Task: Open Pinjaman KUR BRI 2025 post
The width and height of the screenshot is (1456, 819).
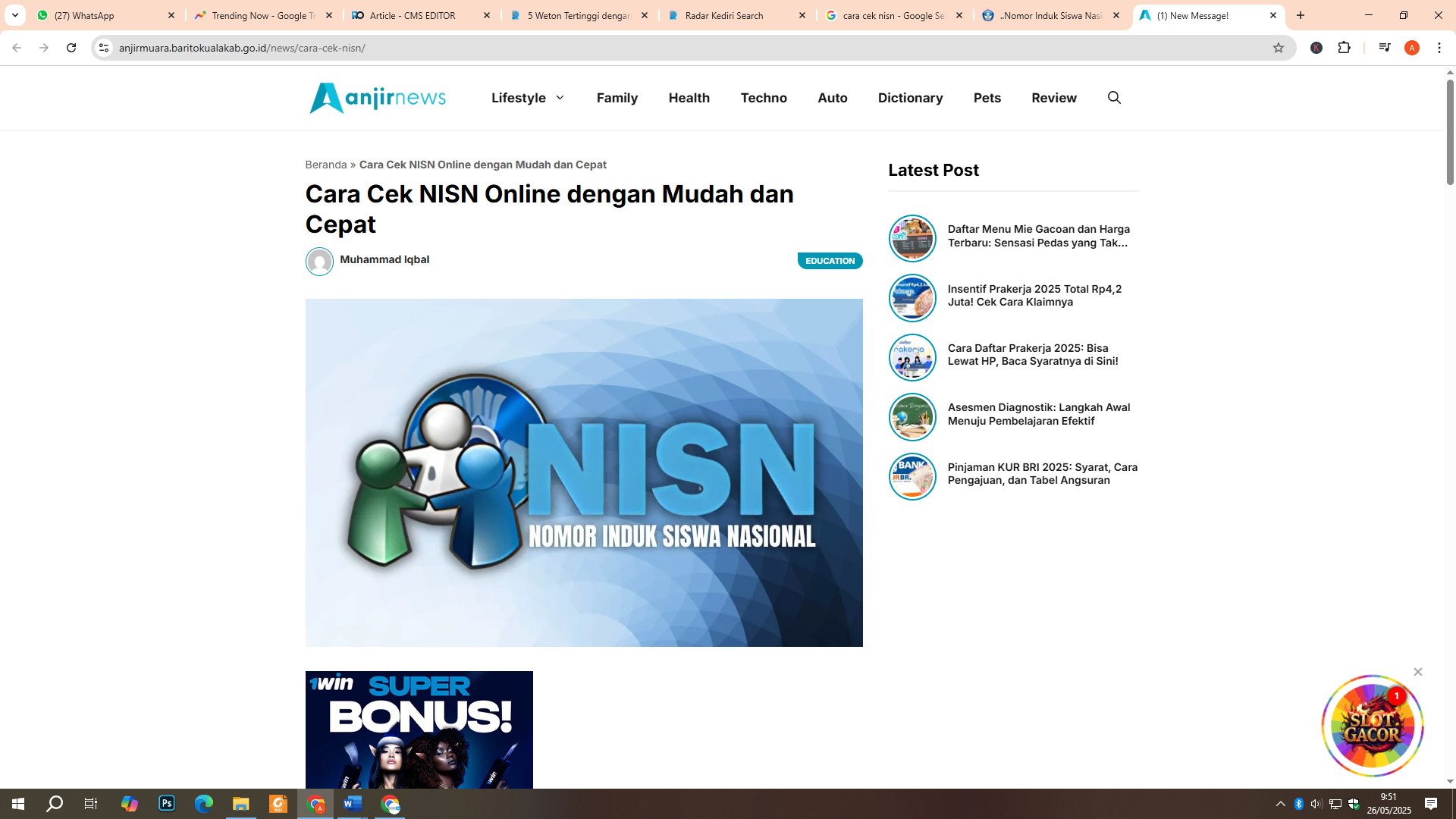Action: tap(1043, 473)
